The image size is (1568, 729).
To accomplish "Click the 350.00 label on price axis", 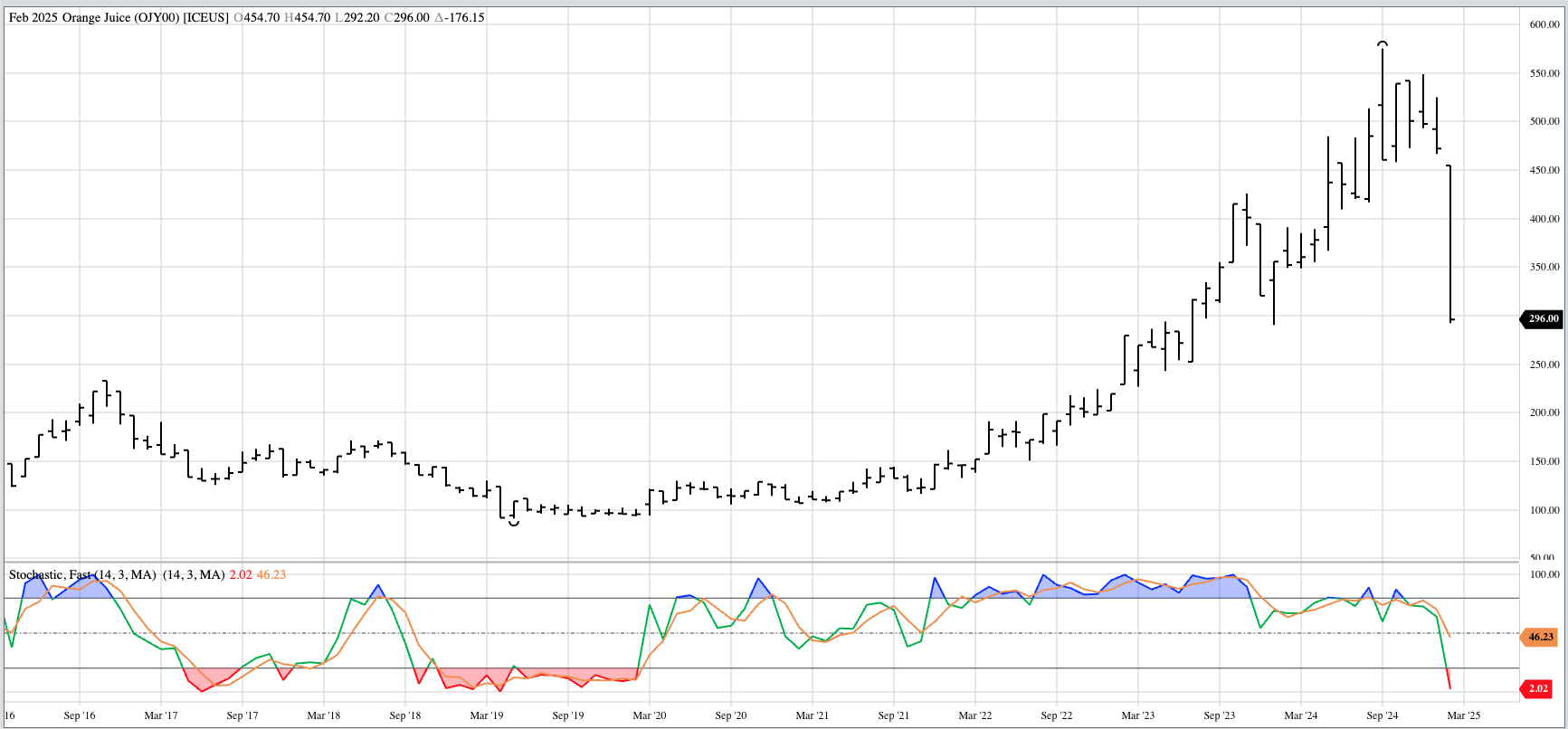I will tap(1544, 268).
